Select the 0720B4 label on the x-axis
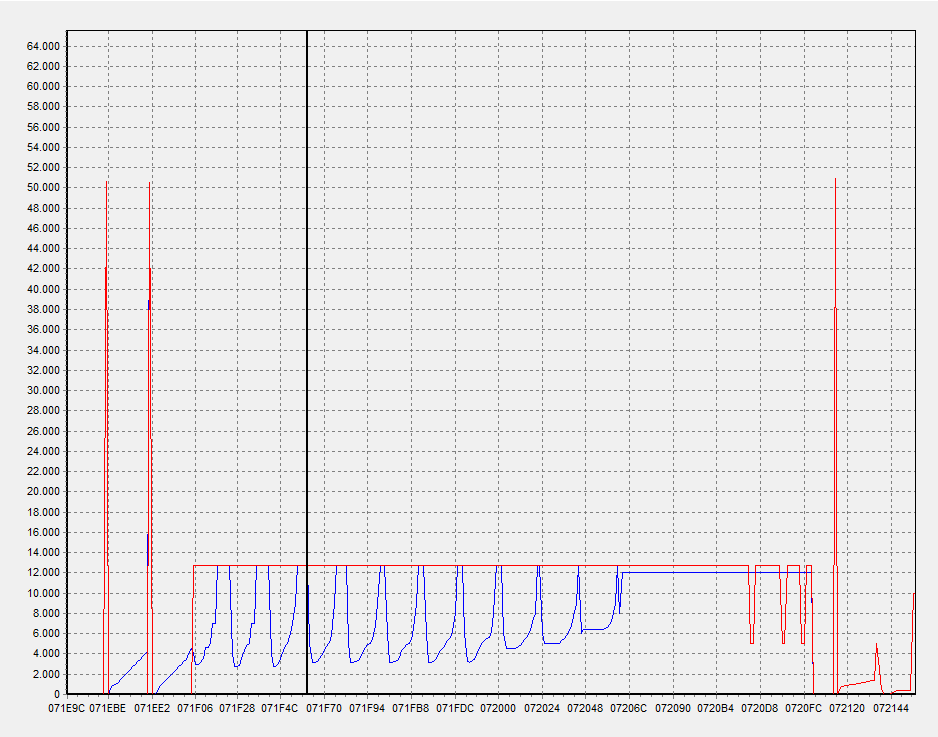Image resolution: width=938 pixels, height=737 pixels. [x=715, y=708]
